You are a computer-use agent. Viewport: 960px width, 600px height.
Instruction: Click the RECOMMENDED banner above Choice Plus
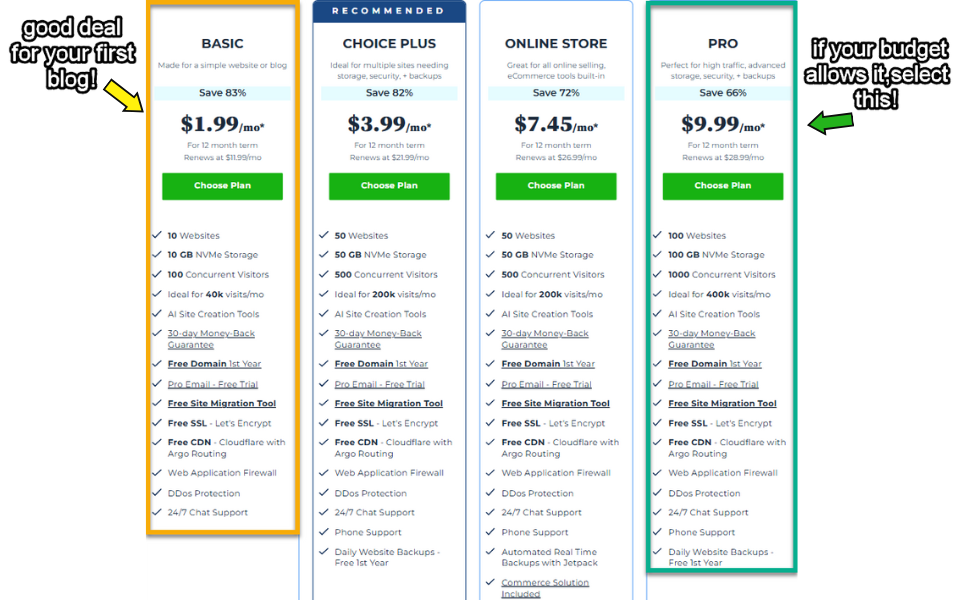(x=389, y=11)
